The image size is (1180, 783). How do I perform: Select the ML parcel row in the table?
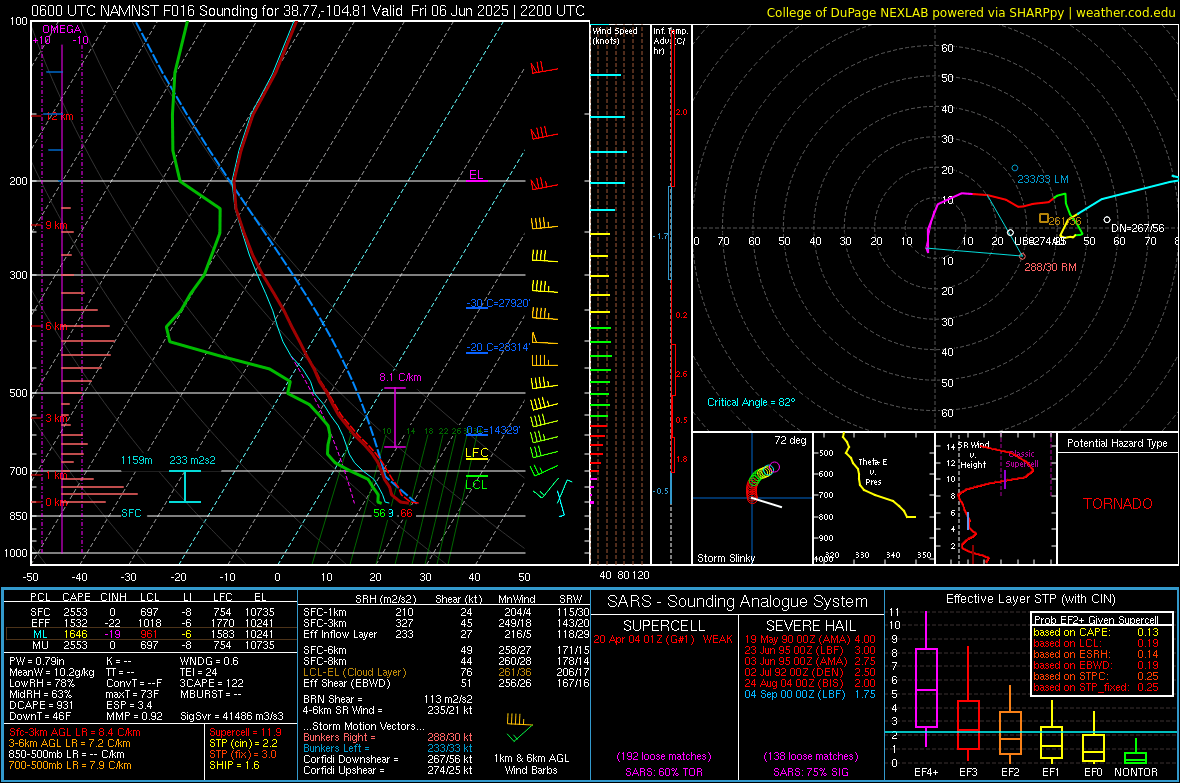[151, 635]
